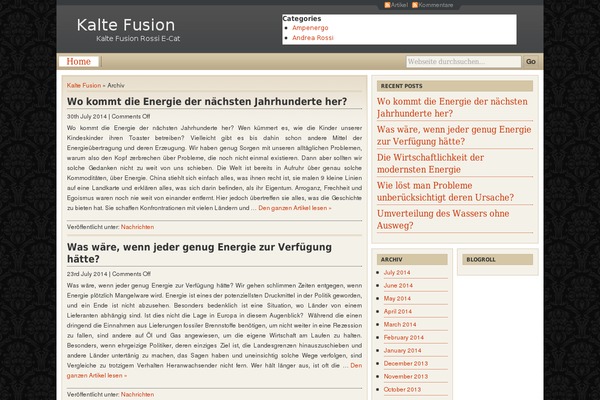Open the May 2014 archive
The height and width of the screenshot is (400, 600).
[x=397, y=299]
